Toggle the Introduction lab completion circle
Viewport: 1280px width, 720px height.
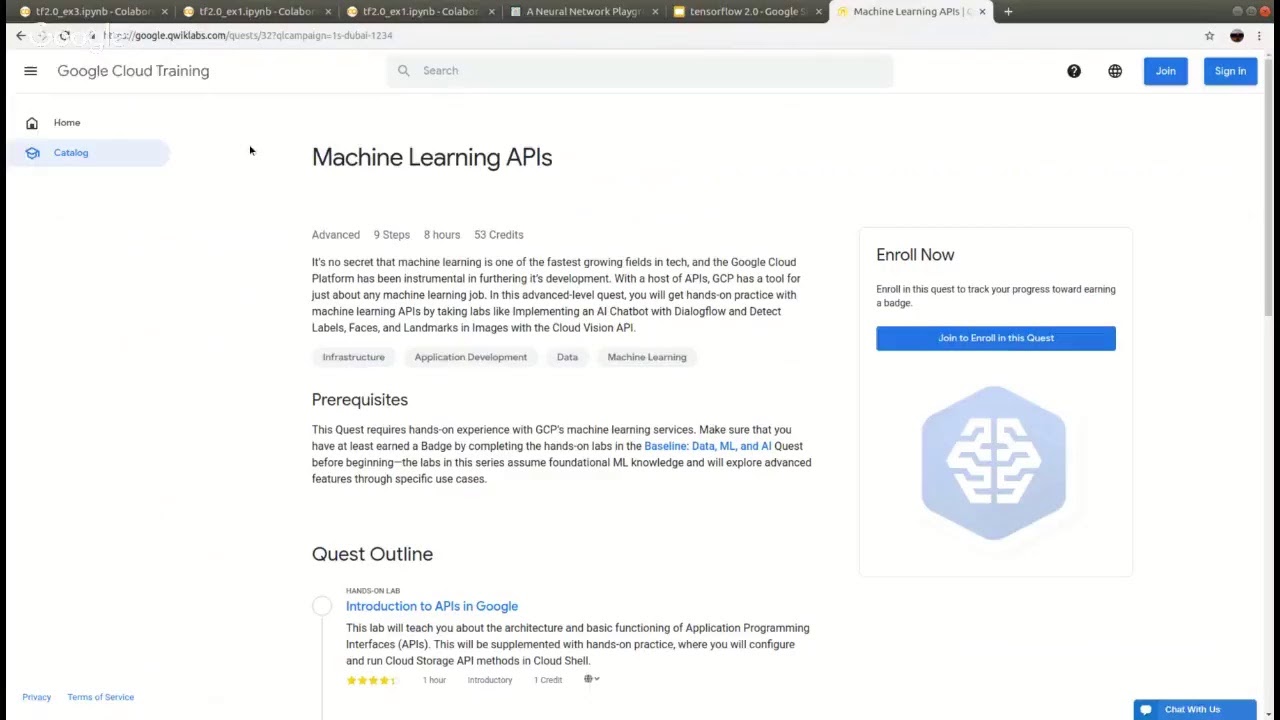322,606
